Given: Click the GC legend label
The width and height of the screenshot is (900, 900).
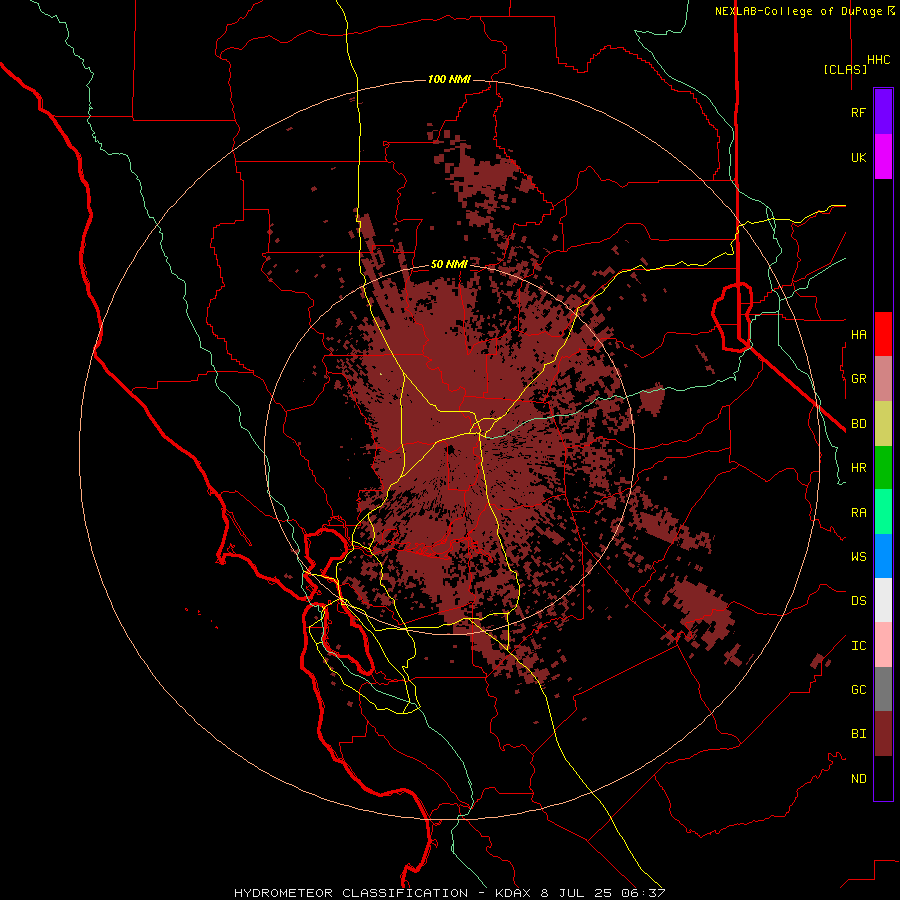Looking at the screenshot, I should point(858,690).
